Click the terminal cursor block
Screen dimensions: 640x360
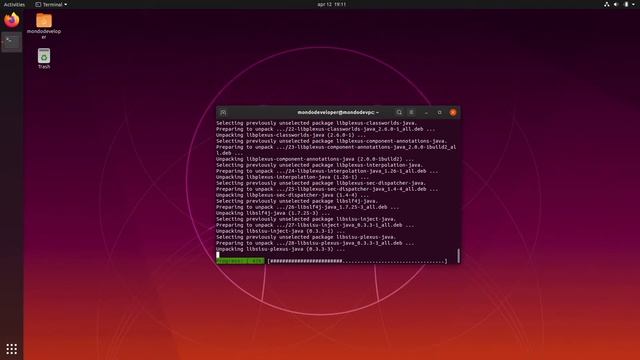(218, 255)
